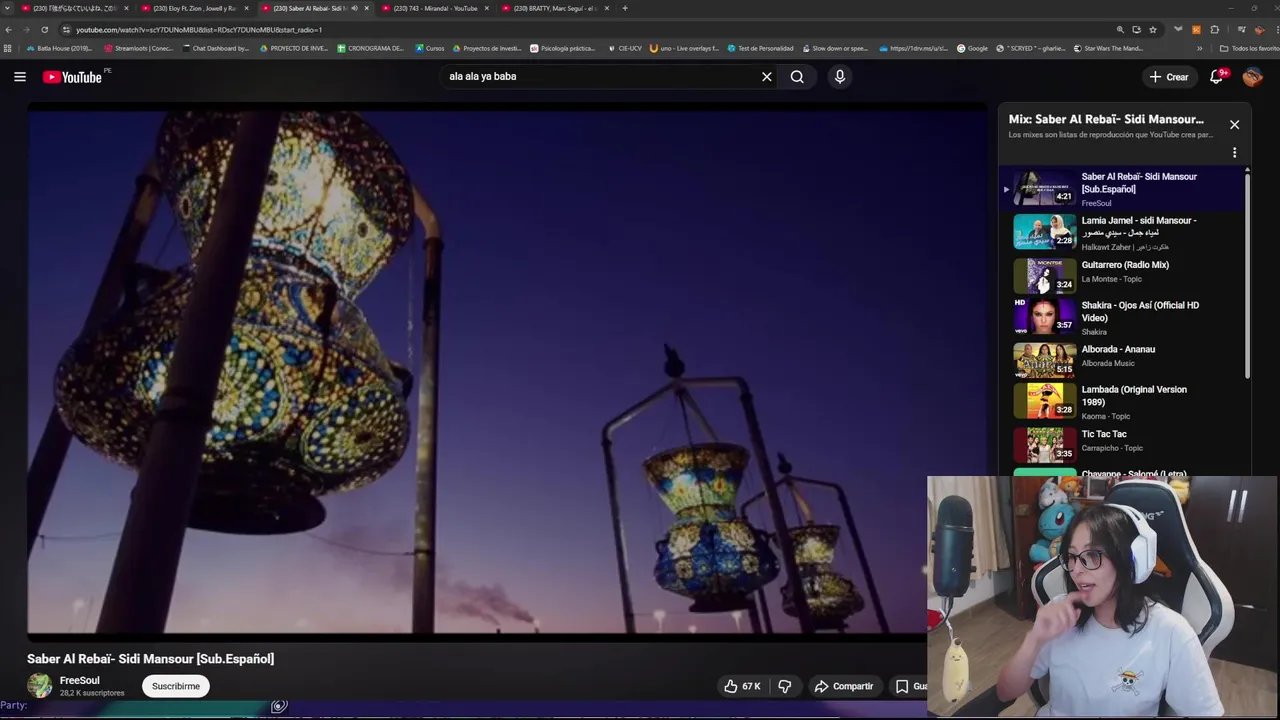Open Psicología práctica bookmark

tap(563, 48)
